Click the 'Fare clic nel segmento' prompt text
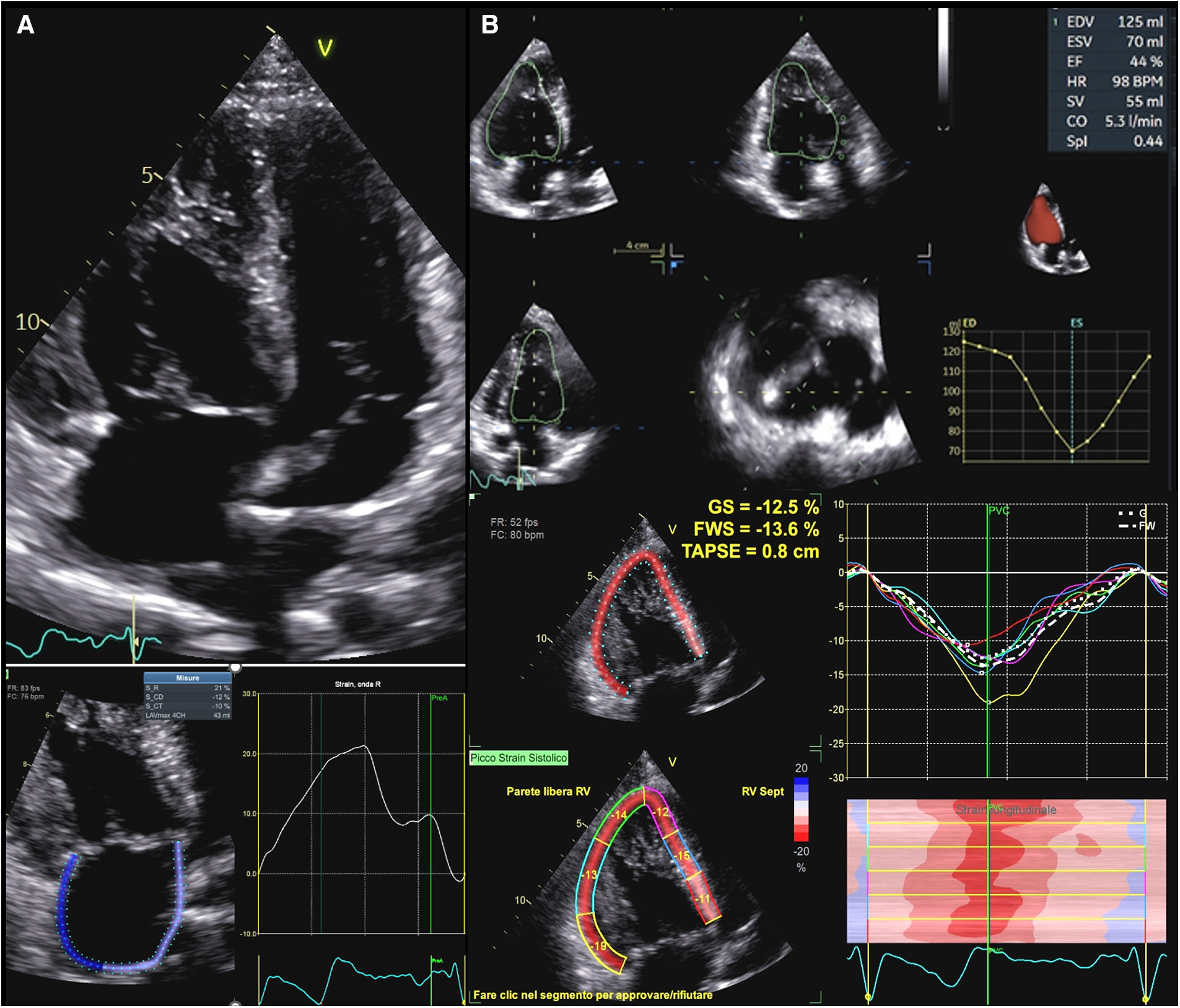The image size is (1180, 1008). 593,995
